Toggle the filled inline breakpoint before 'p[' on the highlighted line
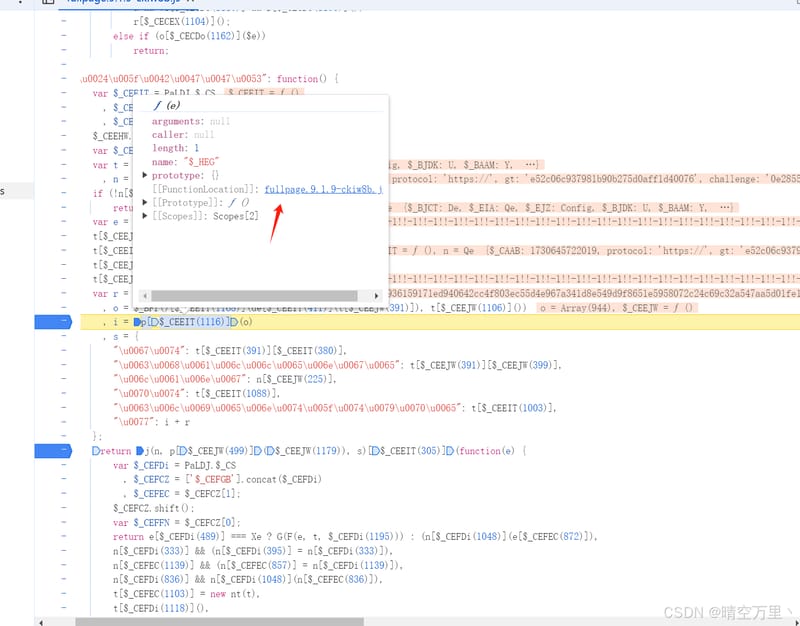The width and height of the screenshot is (800, 626). 137,322
